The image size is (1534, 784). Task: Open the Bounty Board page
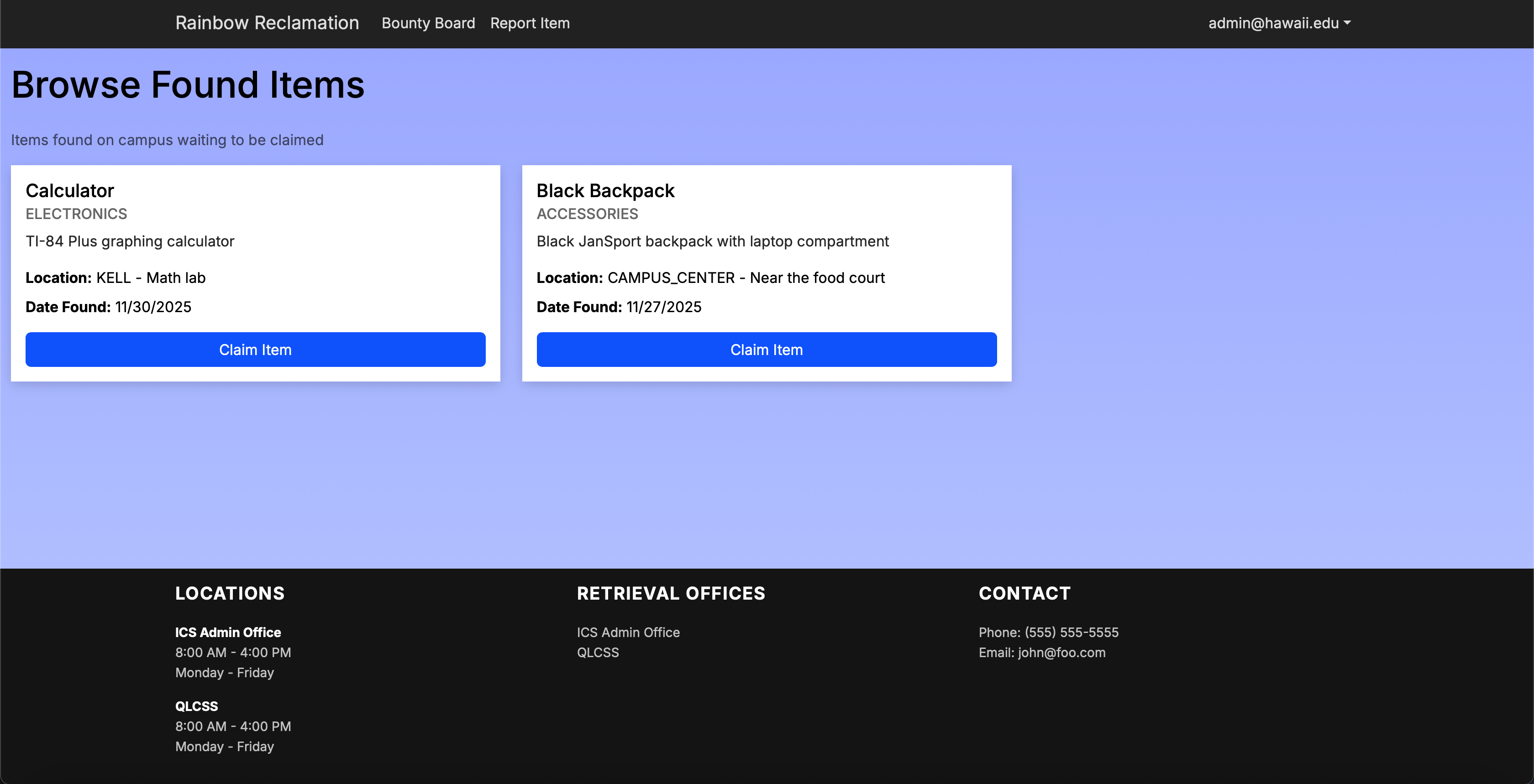pyautogui.click(x=428, y=23)
